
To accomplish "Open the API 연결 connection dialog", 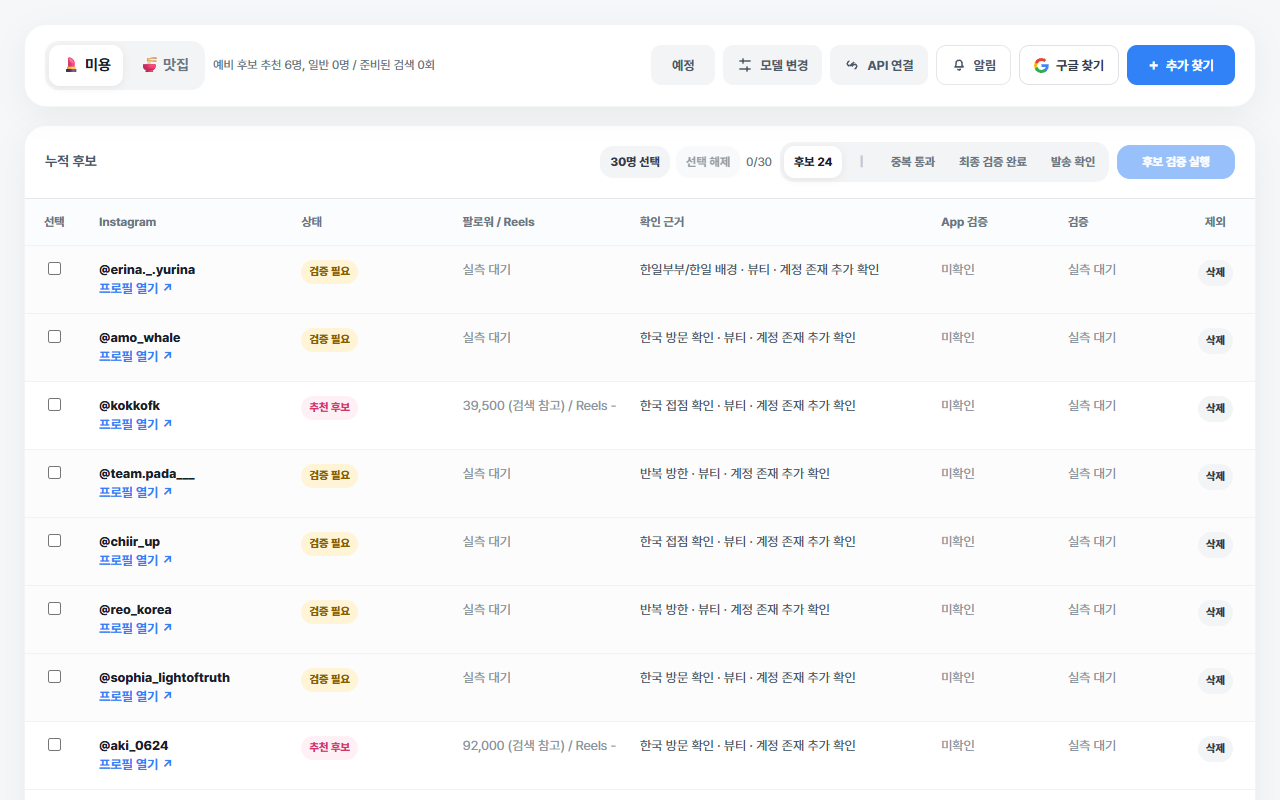I will [x=879, y=65].
